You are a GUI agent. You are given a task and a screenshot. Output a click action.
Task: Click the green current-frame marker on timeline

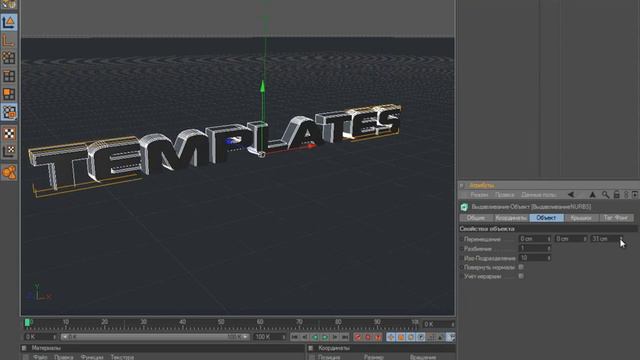27,323
